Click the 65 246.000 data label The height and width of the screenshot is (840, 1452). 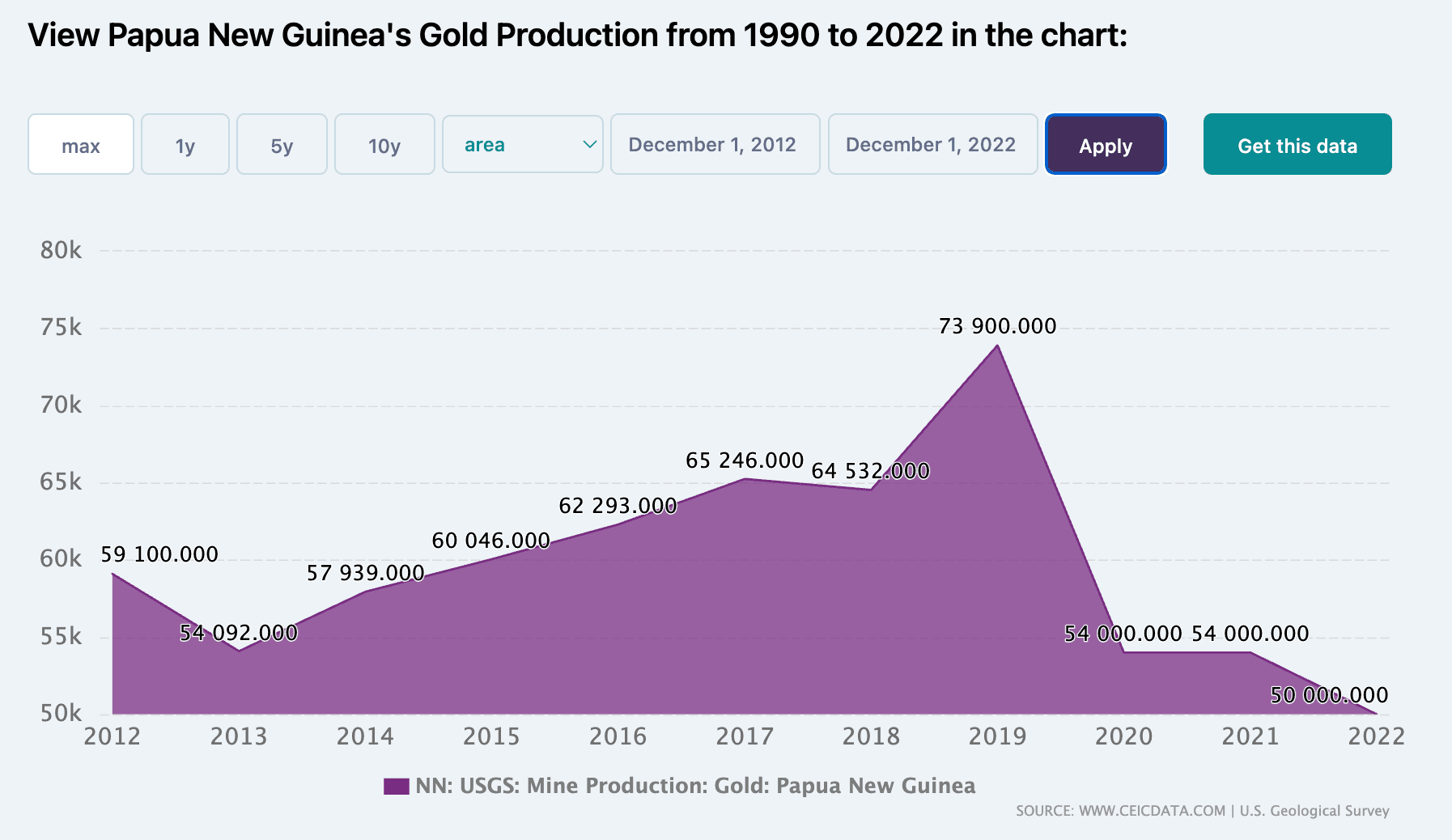pyautogui.click(x=745, y=460)
